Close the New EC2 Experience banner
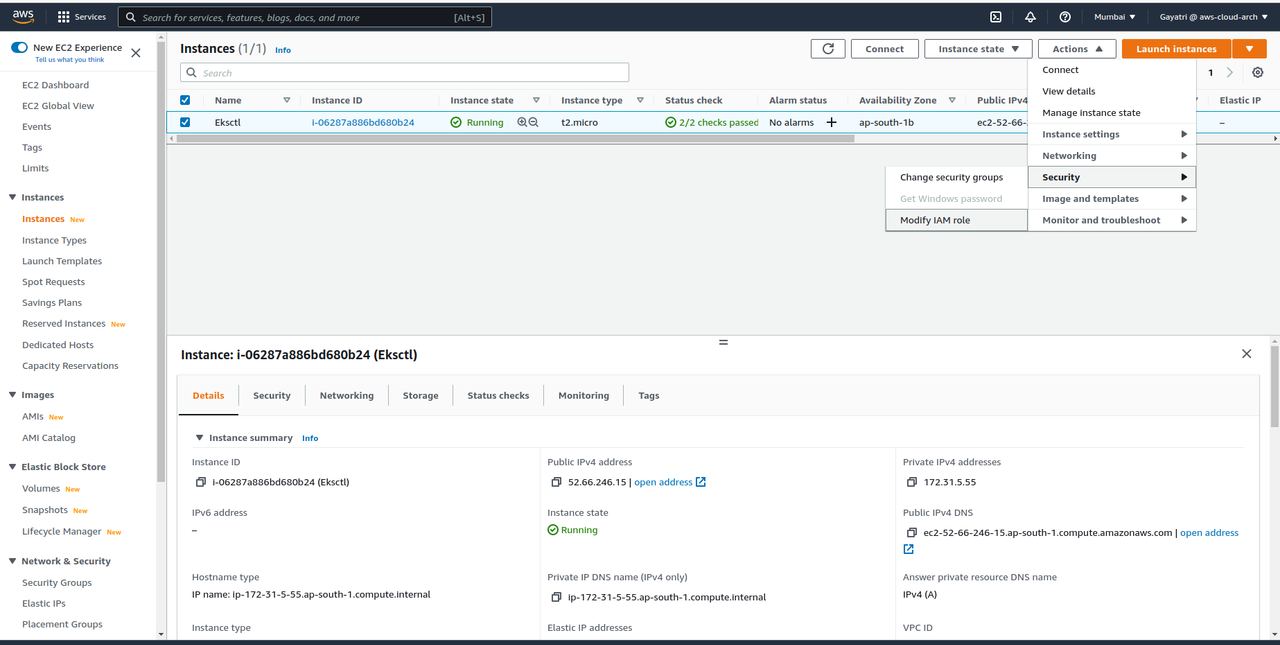This screenshot has height=645, width=1280. coord(136,53)
